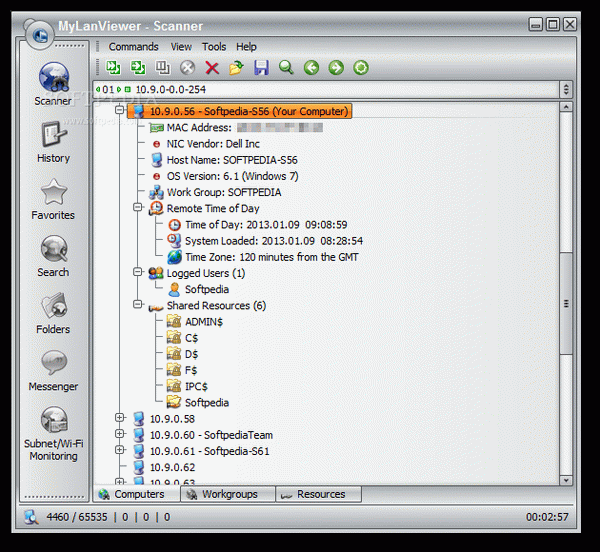Viewport: 600px width, 552px height.
Task: Click the 00:02:57 elapsed time text
Action: (547, 517)
